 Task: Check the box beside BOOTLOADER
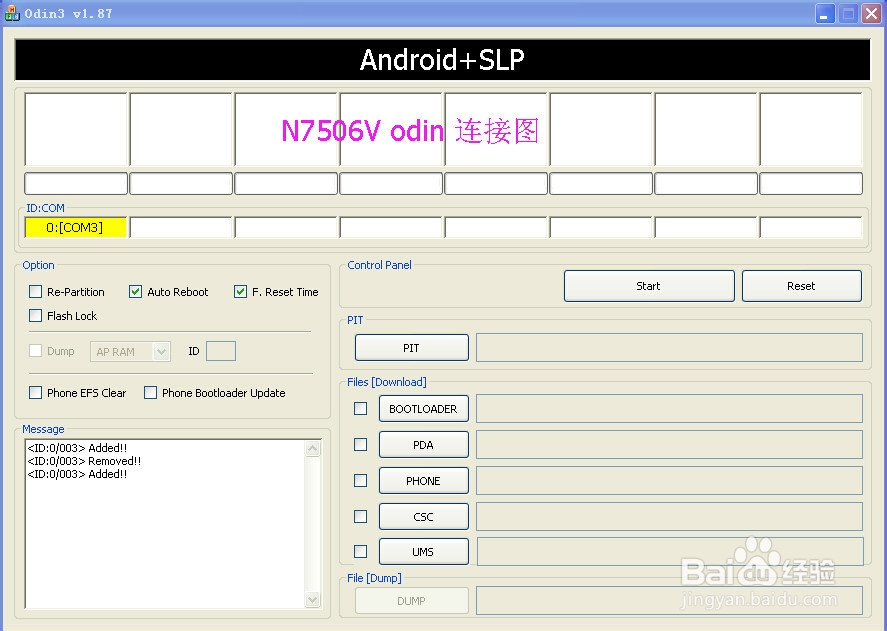click(360, 408)
